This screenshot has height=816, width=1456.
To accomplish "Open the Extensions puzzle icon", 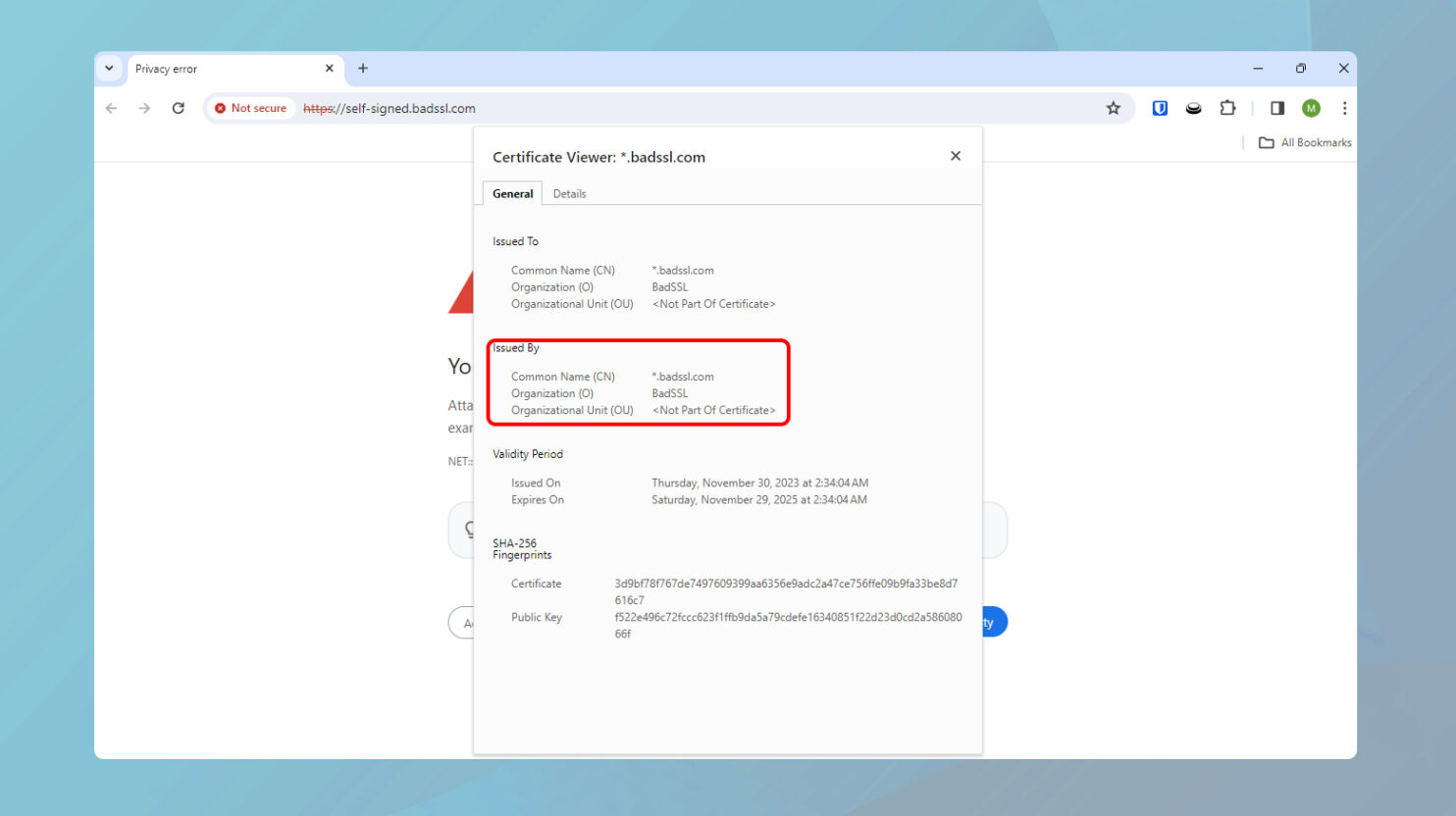I will click(x=1227, y=108).
